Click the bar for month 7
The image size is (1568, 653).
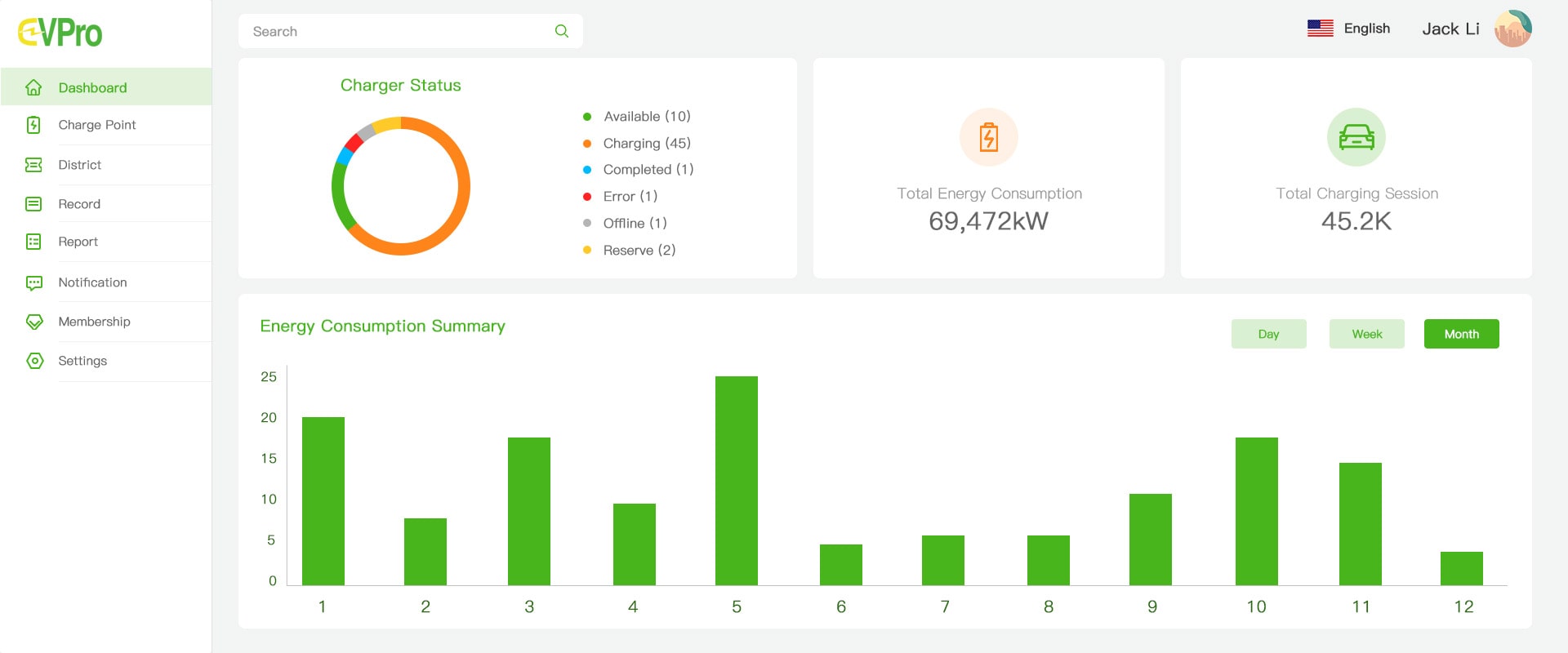943,560
